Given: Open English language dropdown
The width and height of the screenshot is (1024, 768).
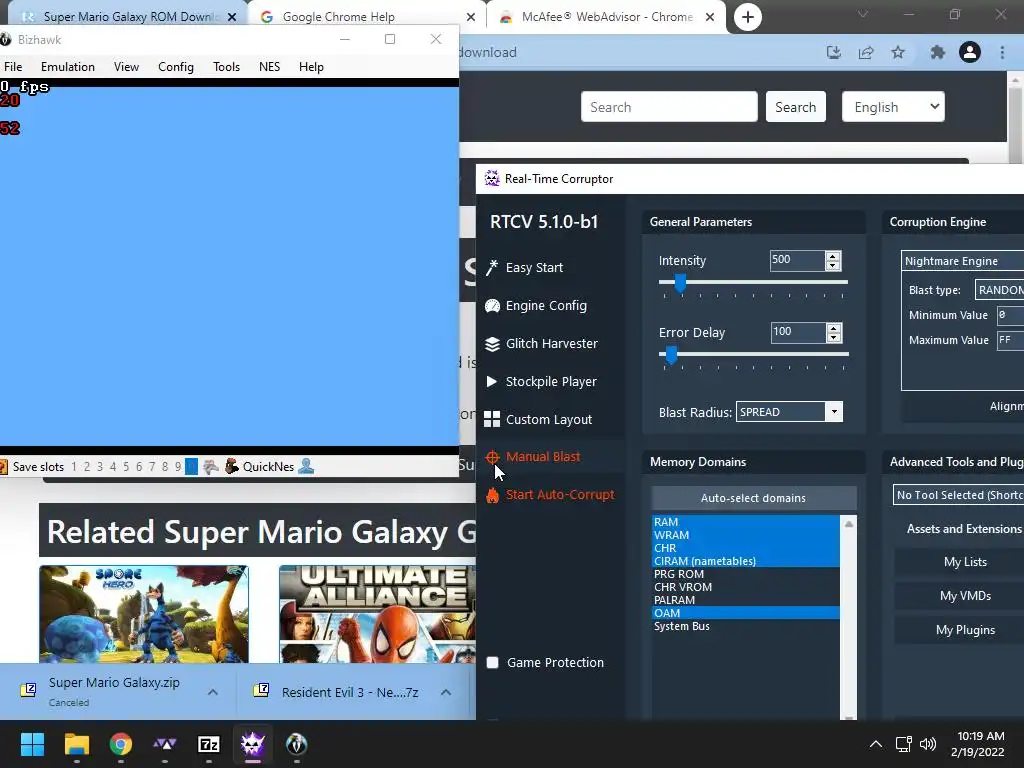Looking at the screenshot, I should click(893, 106).
